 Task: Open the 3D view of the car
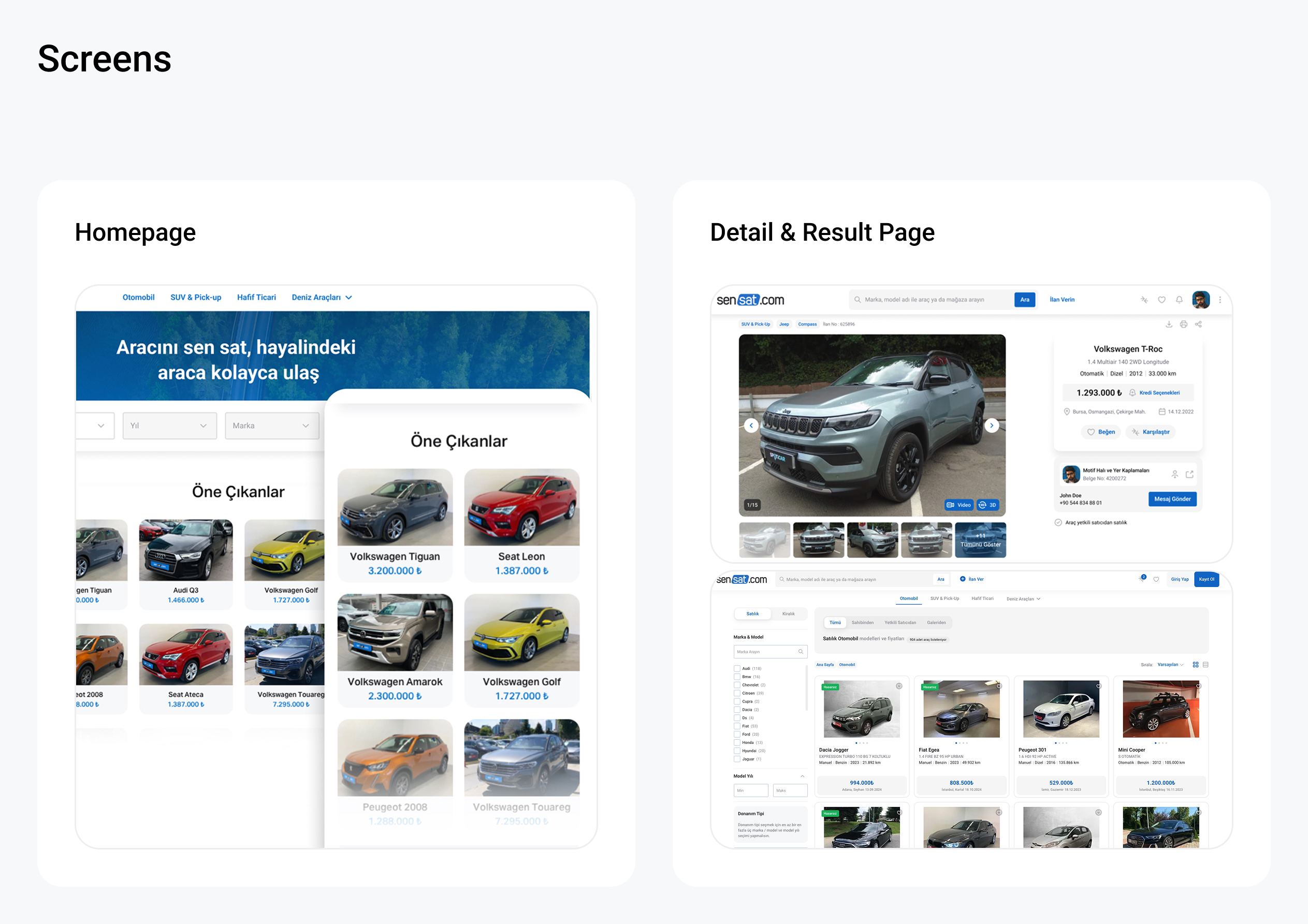pos(988,505)
